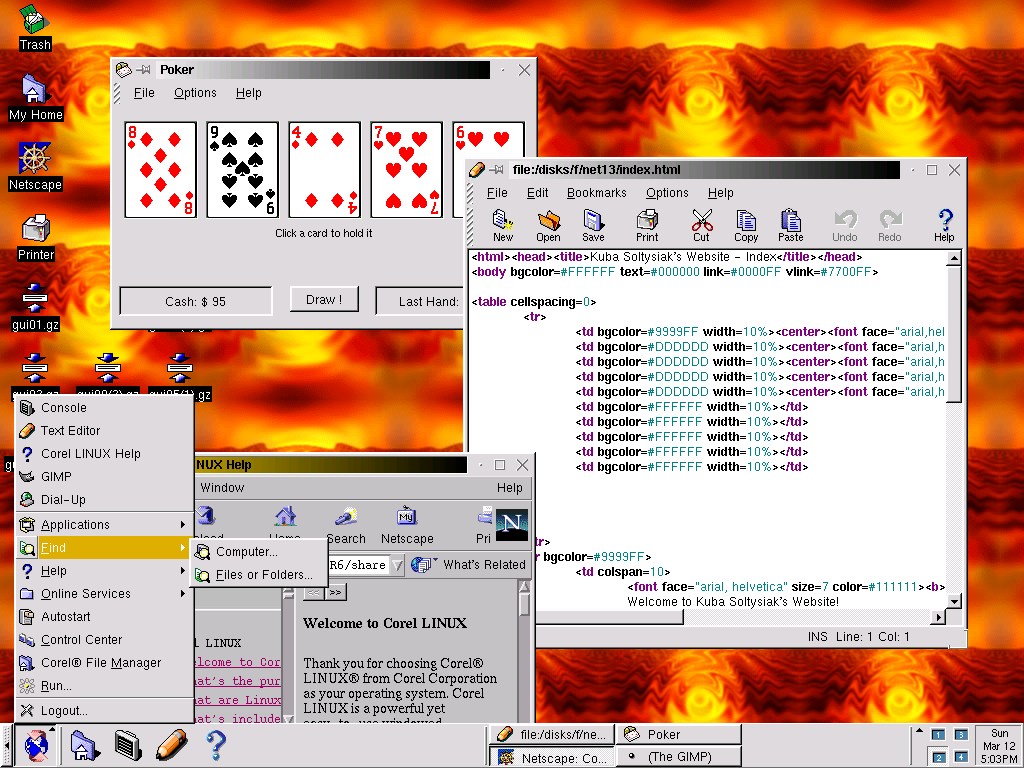The height and width of the screenshot is (768, 1024).
Task: Open the Options menu in Poker
Action: [195, 93]
